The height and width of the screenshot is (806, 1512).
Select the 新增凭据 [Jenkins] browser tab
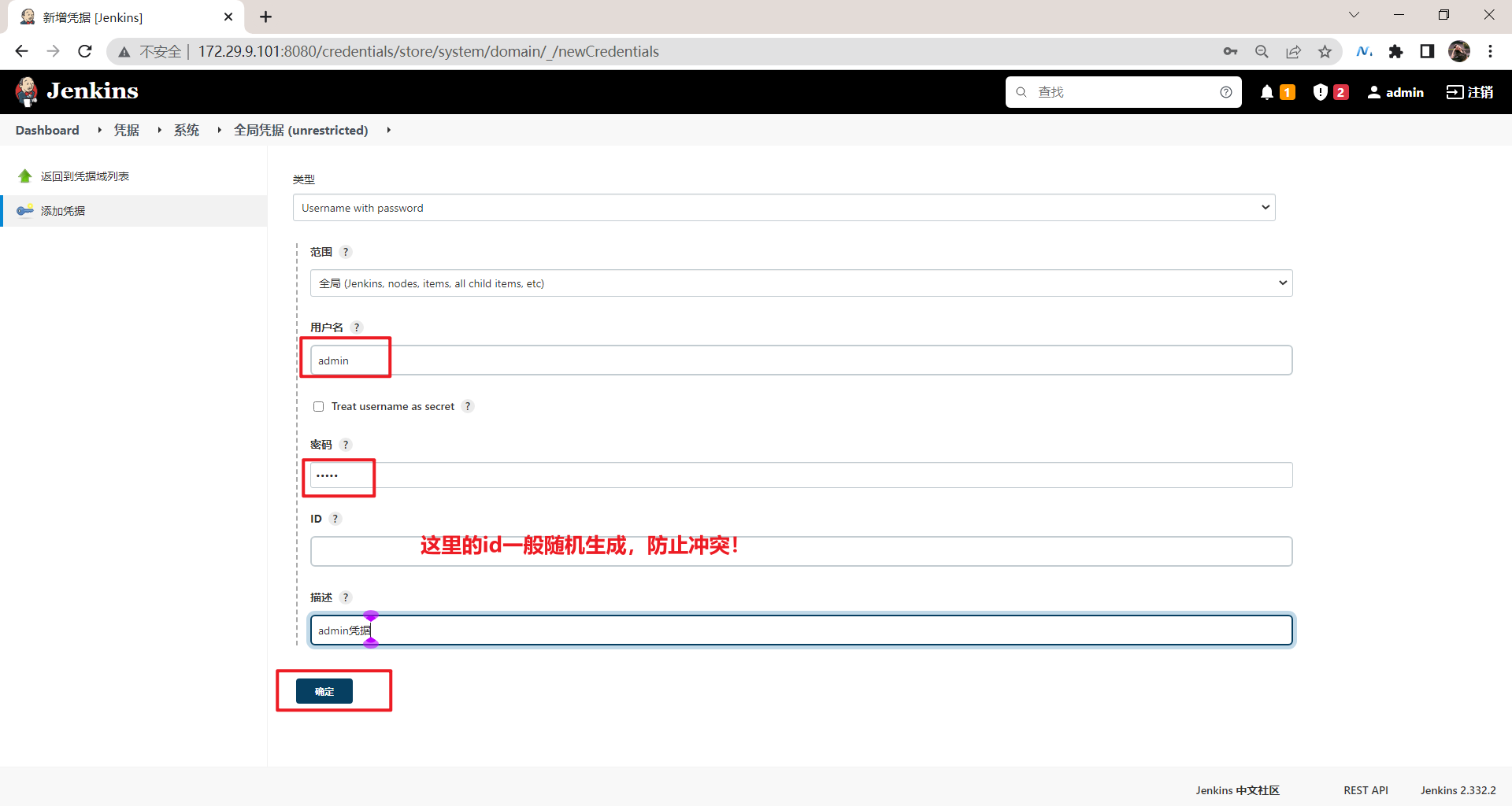point(126,17)
